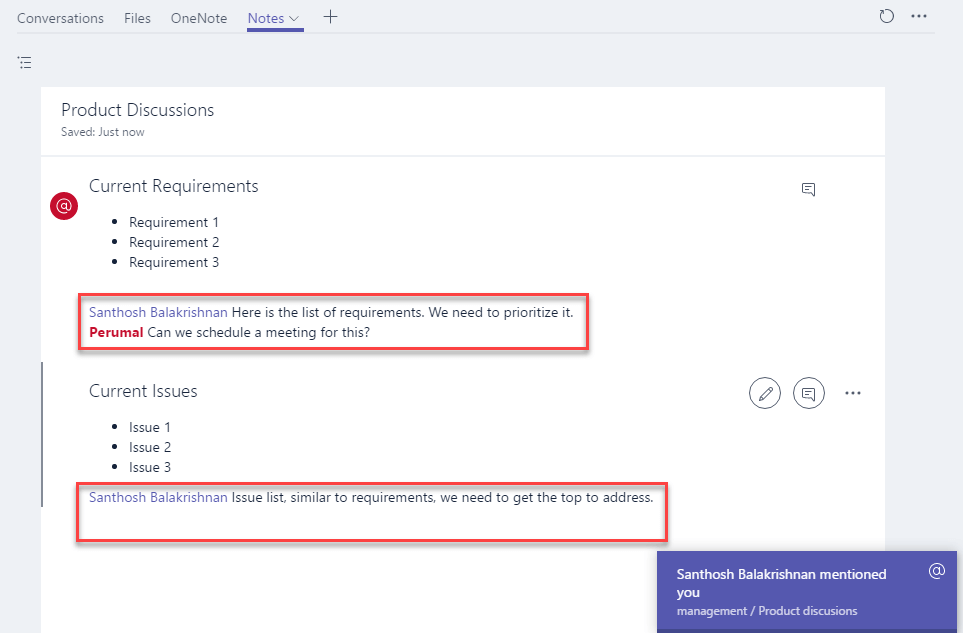Screen dimensions: 963x633
Task: Open comments for Current Requirements section
Action: click(809, 189)
